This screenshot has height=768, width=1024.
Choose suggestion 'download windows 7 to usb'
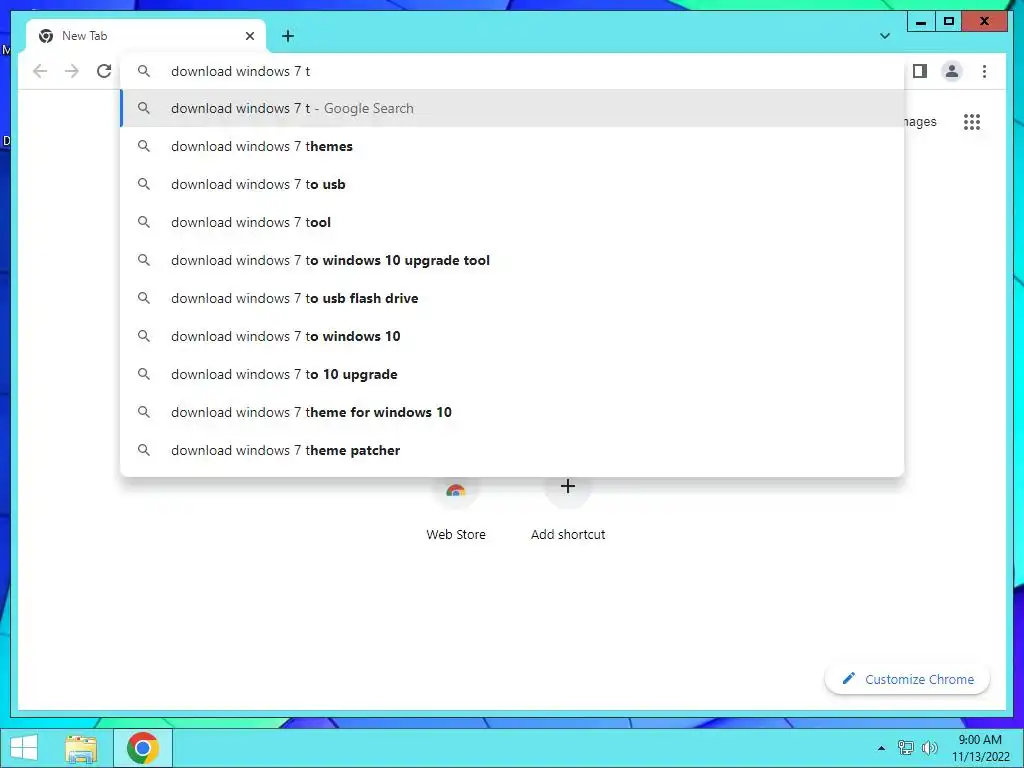click(x=513, y=184)
